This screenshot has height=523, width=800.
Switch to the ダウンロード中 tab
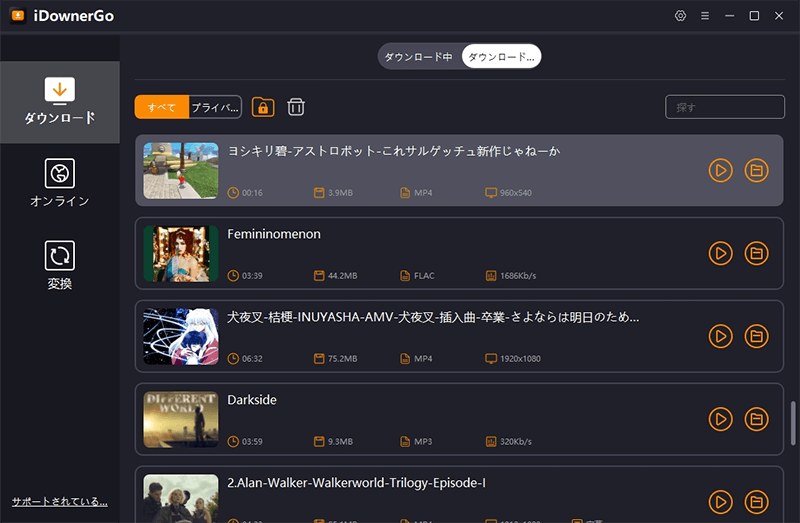[419, 57]
